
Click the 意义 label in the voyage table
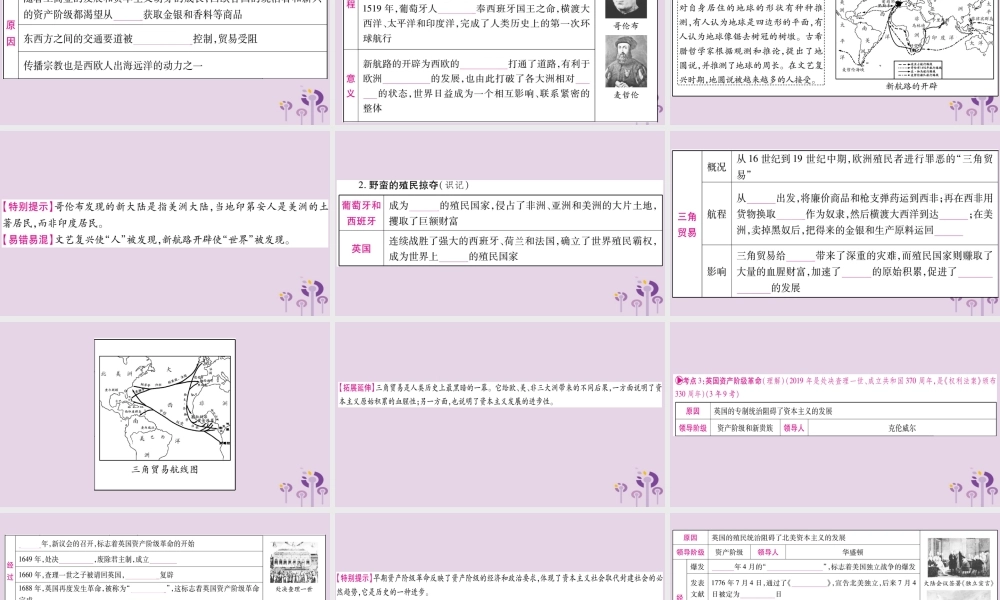coord(351,85)
